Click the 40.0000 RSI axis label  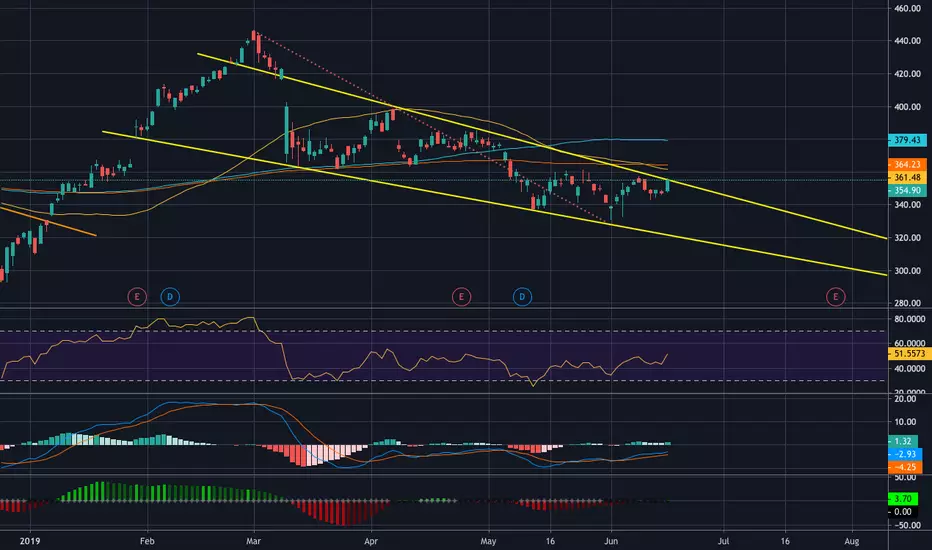(909, 369)
